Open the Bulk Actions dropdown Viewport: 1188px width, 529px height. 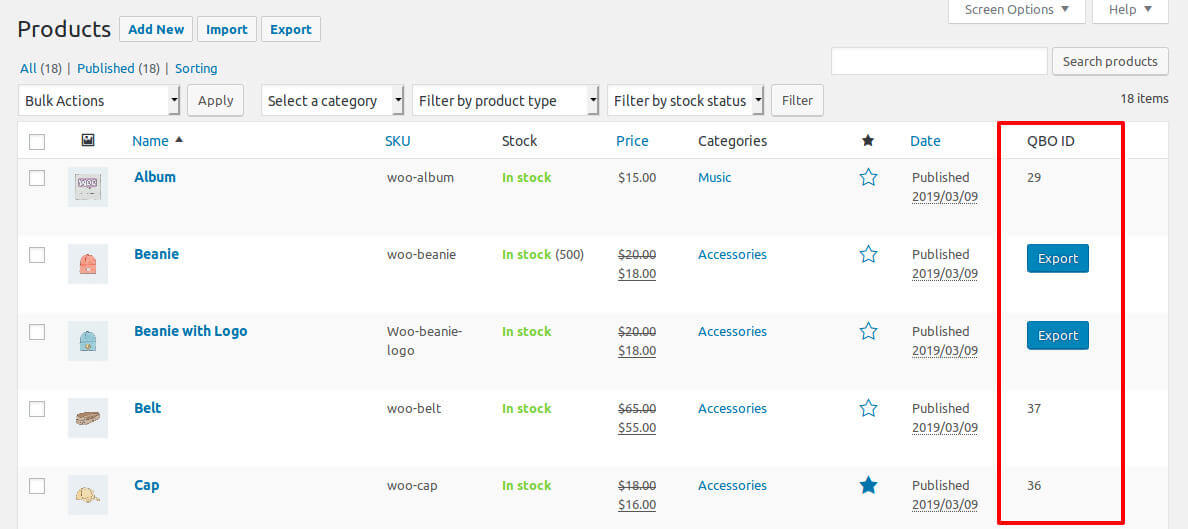pyautogui.click(x=99, y=100)
